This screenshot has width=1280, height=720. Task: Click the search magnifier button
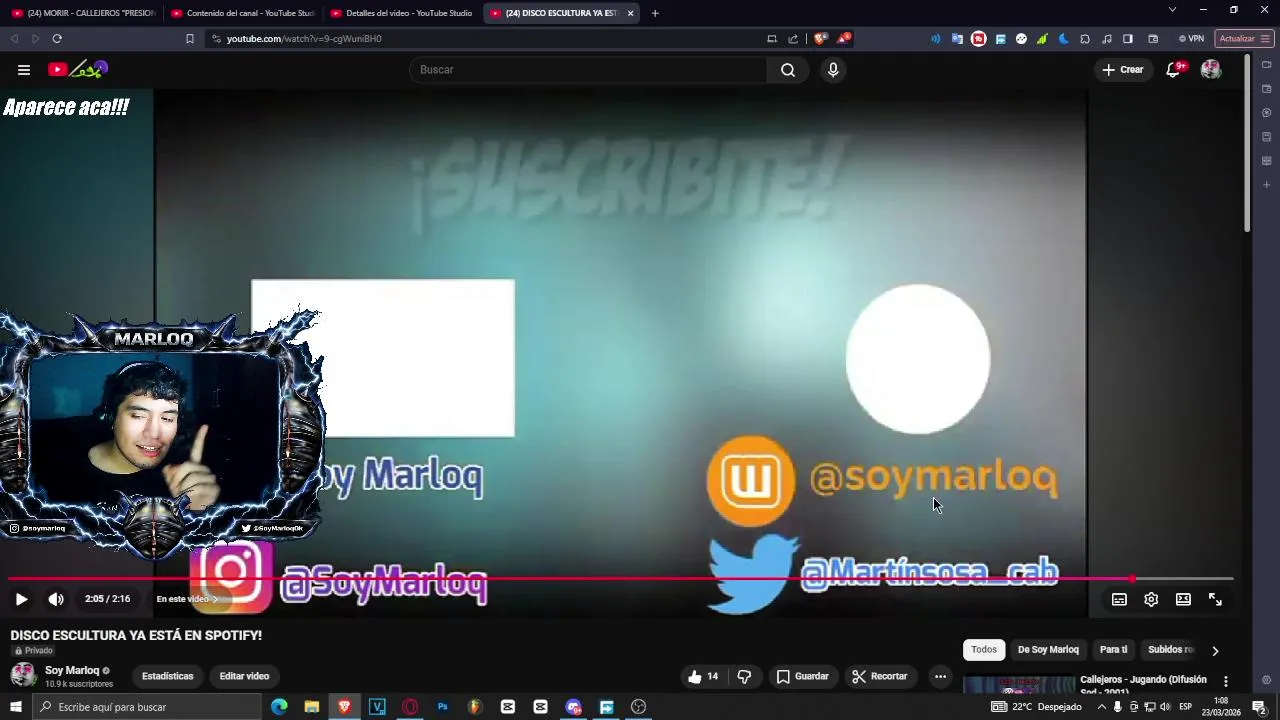pyautogui.click(x=788, y=70)
